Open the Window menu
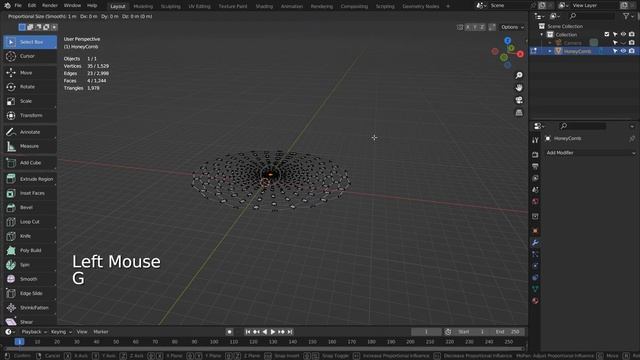The width and height of the screenshot is (640, 360). pyautogui.click(x=72, y=6)
